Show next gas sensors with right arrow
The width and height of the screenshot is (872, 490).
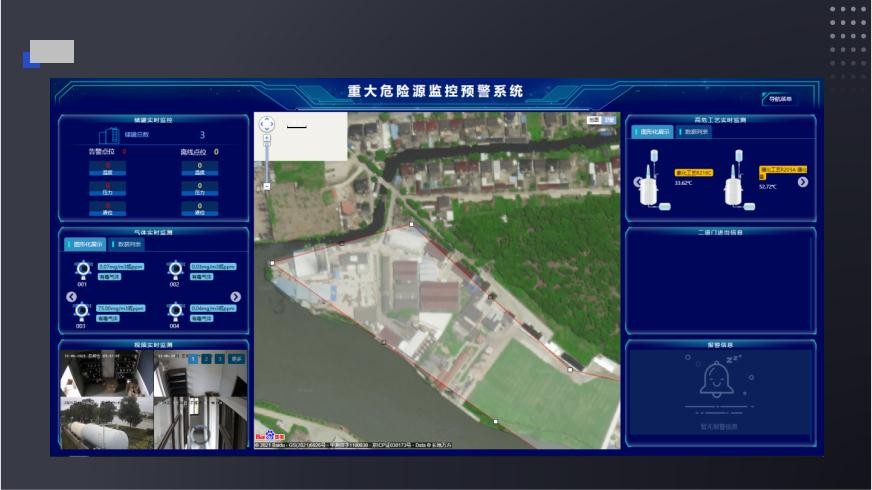[235, 296]
